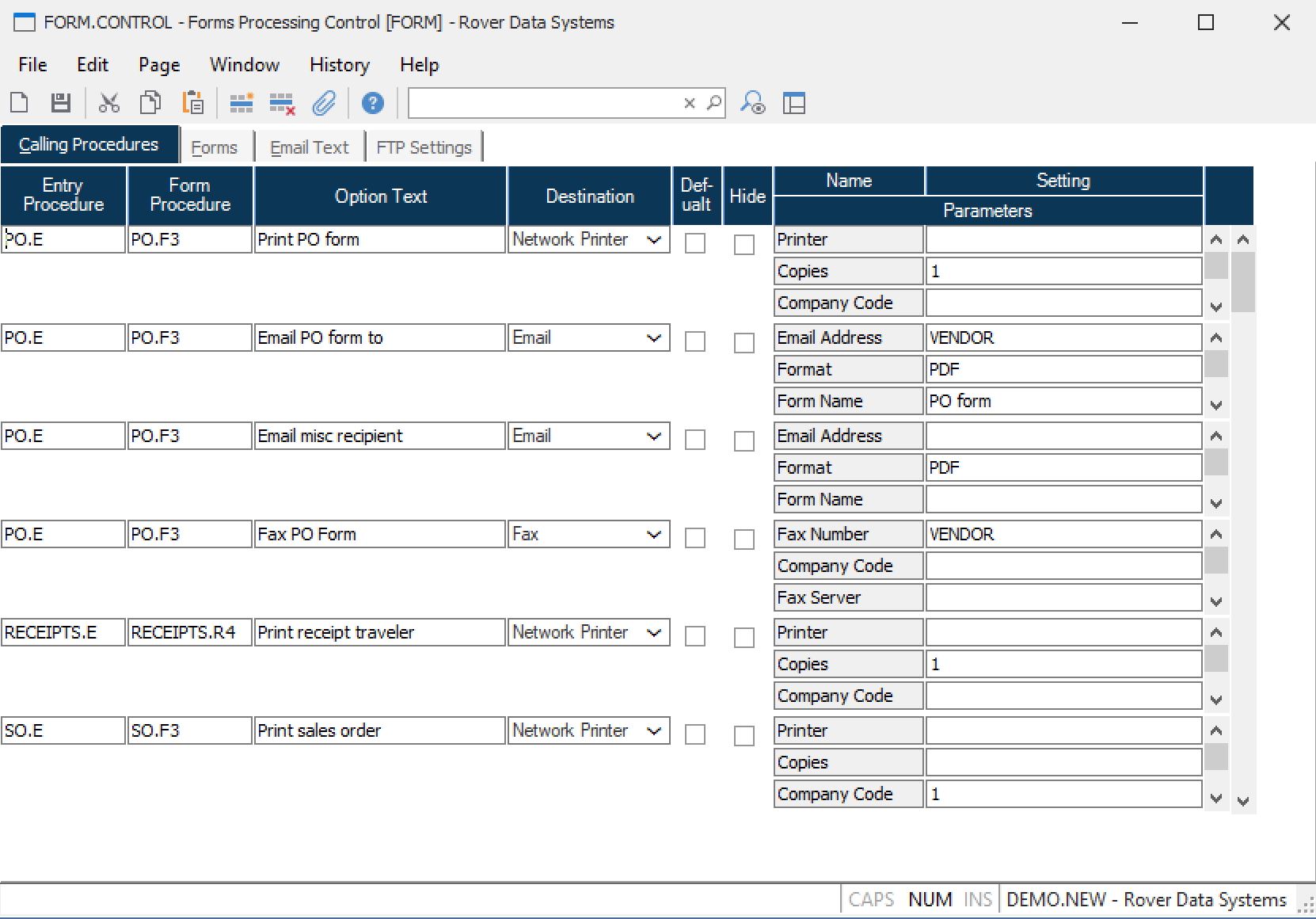Click the Delete row icon
The image size is (1316, 919).
282,103
